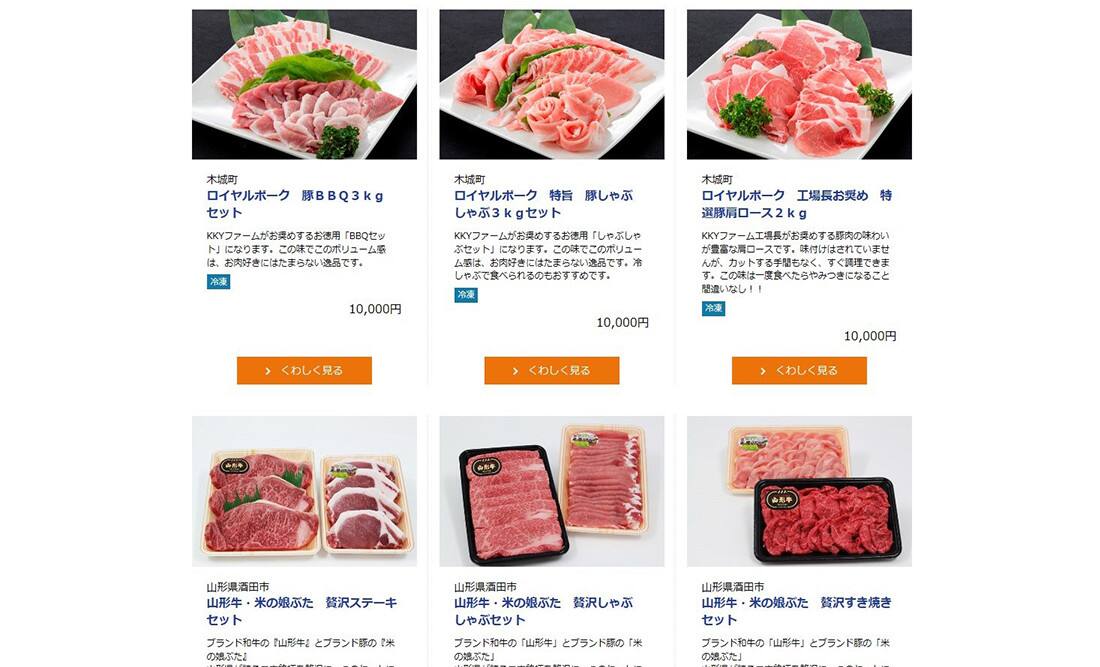Click くわしく見る for 特選豚肩ロース2kg
Image resolution: width=1100 pixels, height=667 pixels.
[x=799, y=370]
